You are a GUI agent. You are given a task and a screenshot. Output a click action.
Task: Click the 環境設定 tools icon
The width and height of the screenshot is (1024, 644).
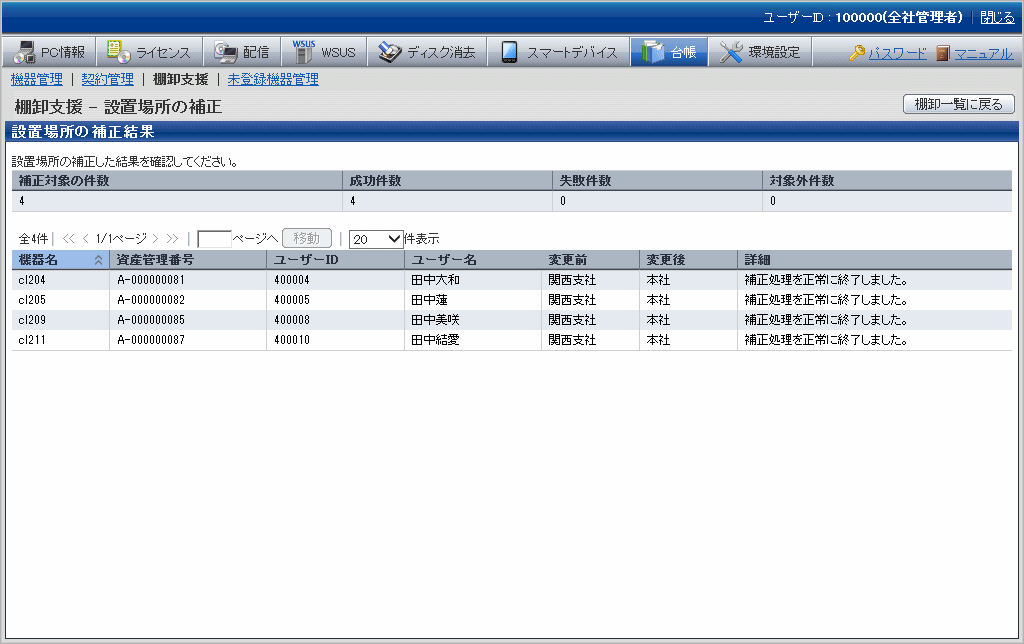point(731,53)
